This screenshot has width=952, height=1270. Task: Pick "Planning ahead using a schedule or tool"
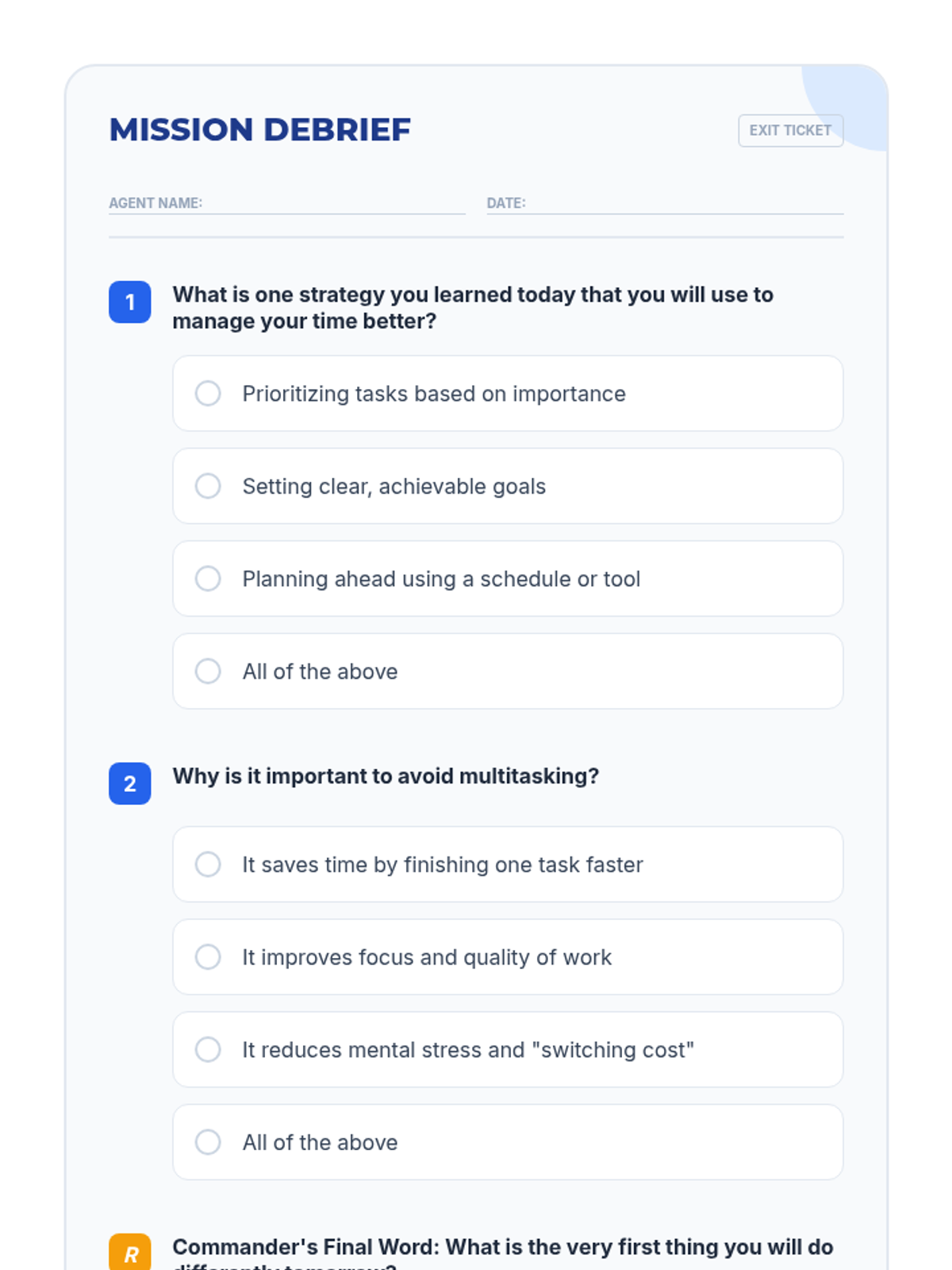[x=208, y=579]
